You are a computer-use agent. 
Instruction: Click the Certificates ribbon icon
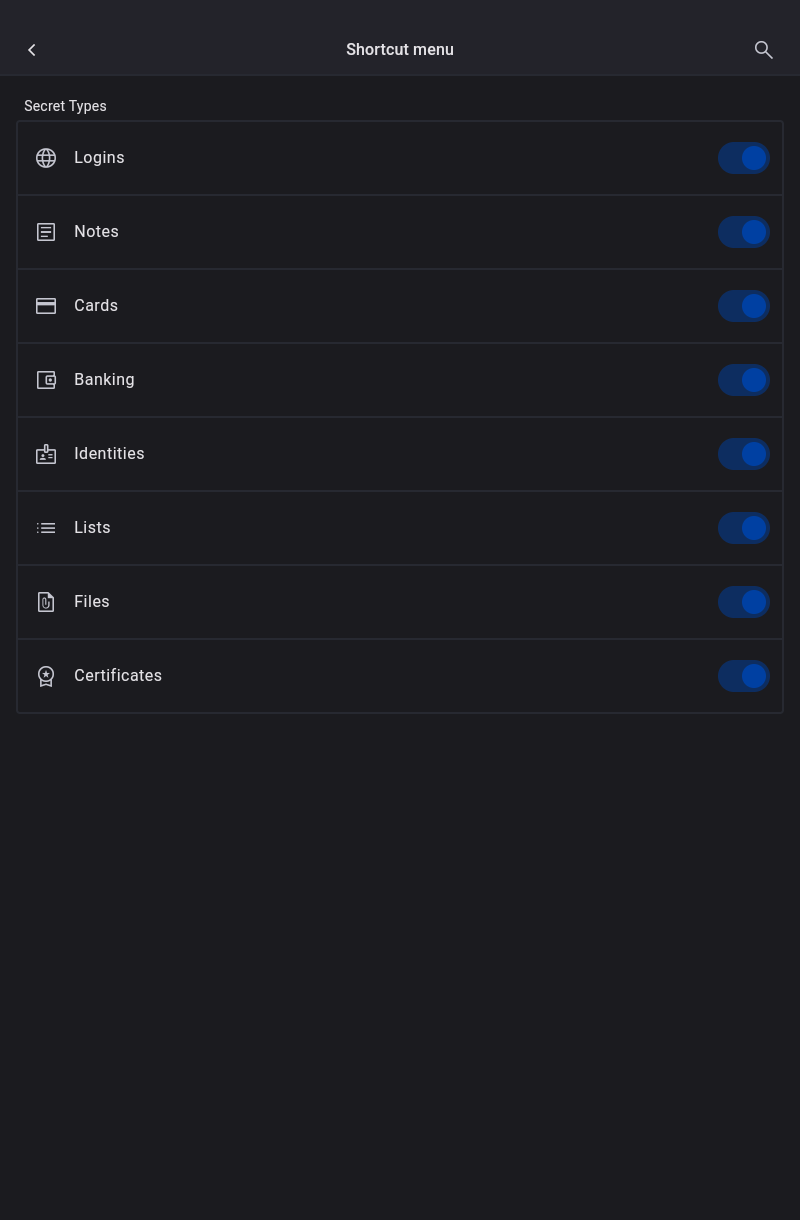pyautogui.click(x=46, y=676)
